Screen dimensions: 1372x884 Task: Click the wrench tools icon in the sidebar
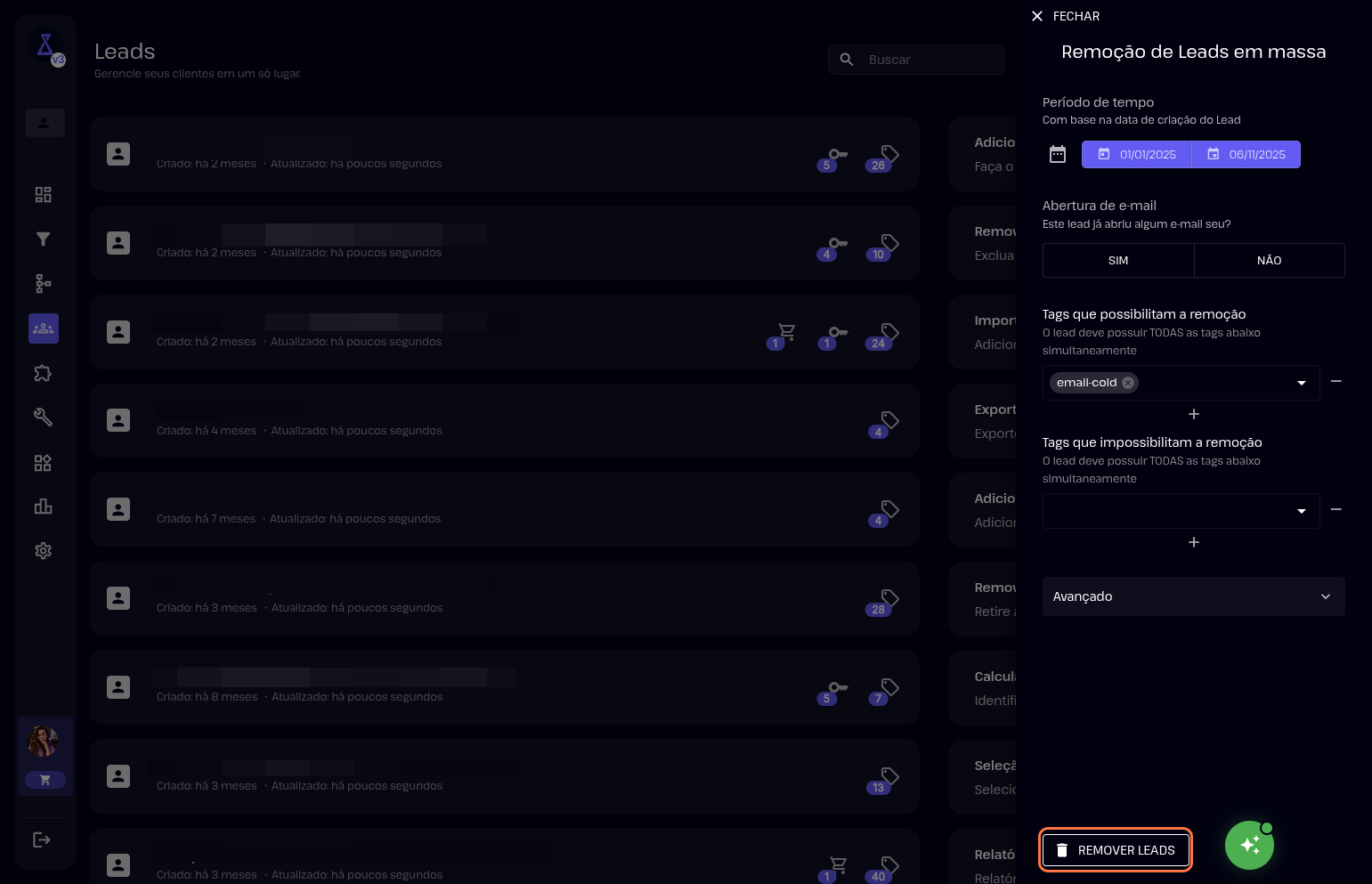coord(43,417)
